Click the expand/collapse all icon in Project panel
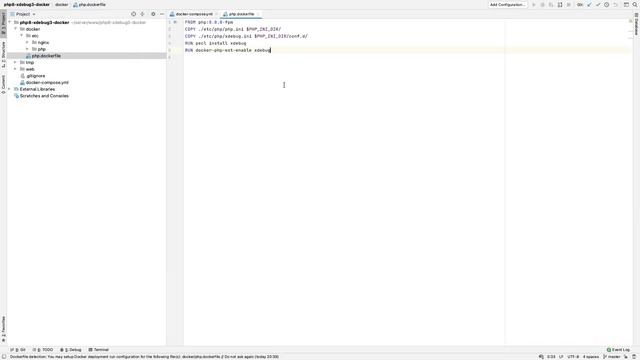Screen dimensions: 640x360 [x=142, y=14]
